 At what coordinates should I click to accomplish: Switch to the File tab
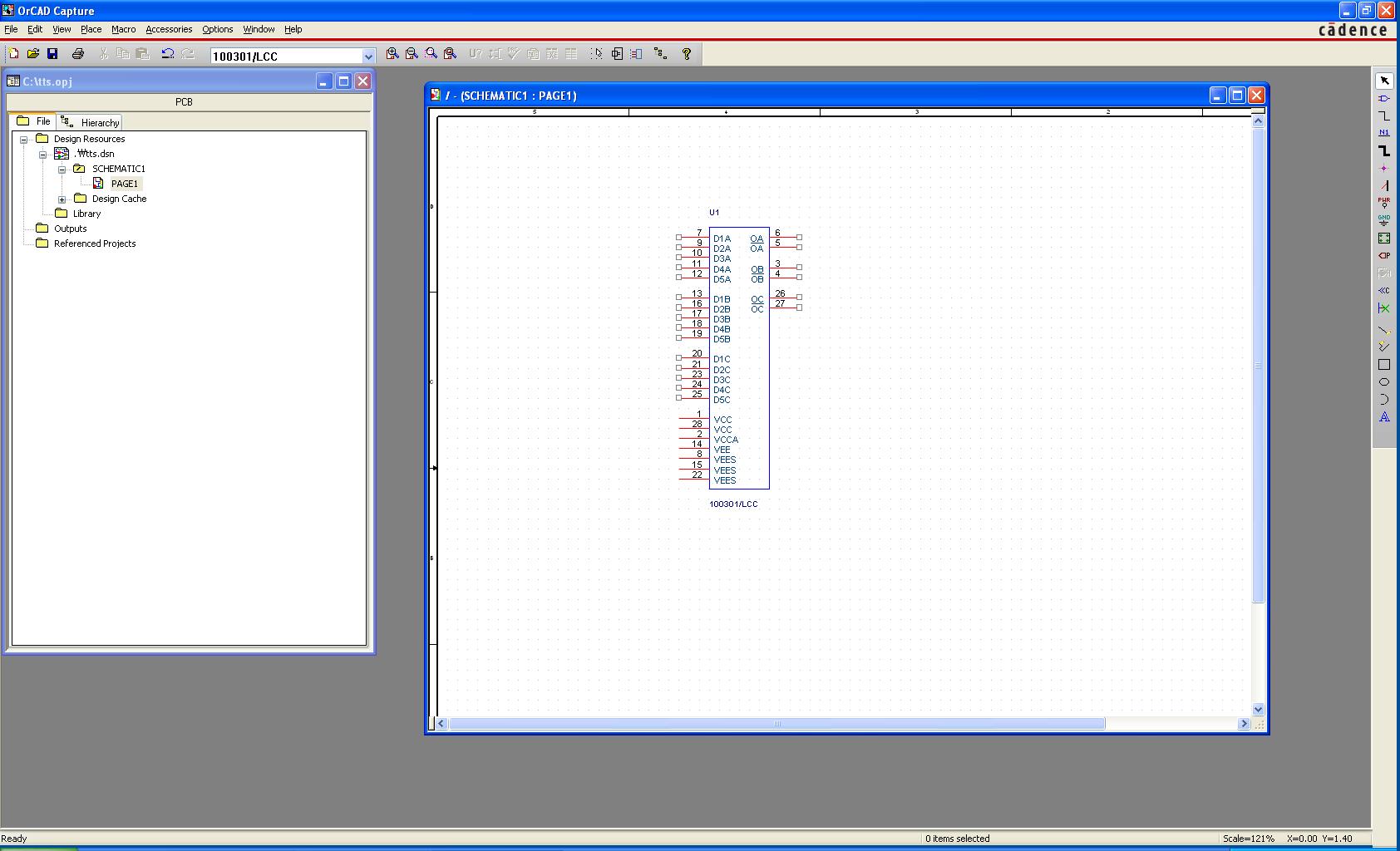34,121
